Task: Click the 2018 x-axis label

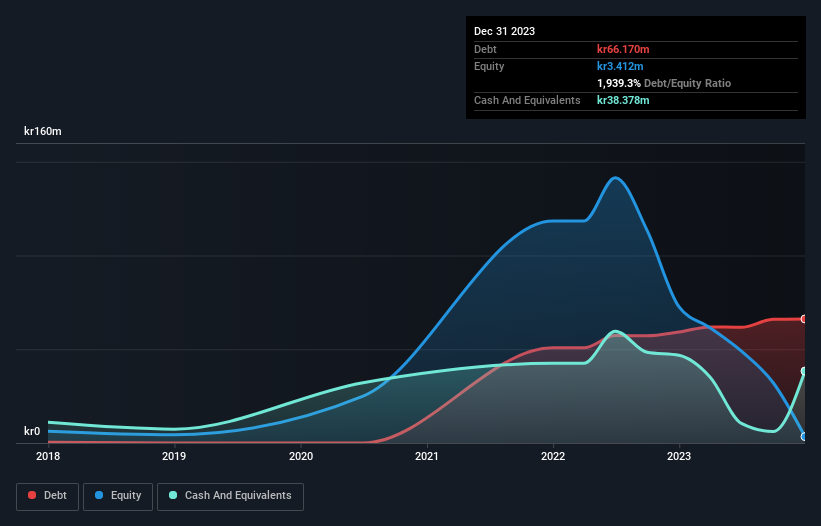Action: pos(48,456)
